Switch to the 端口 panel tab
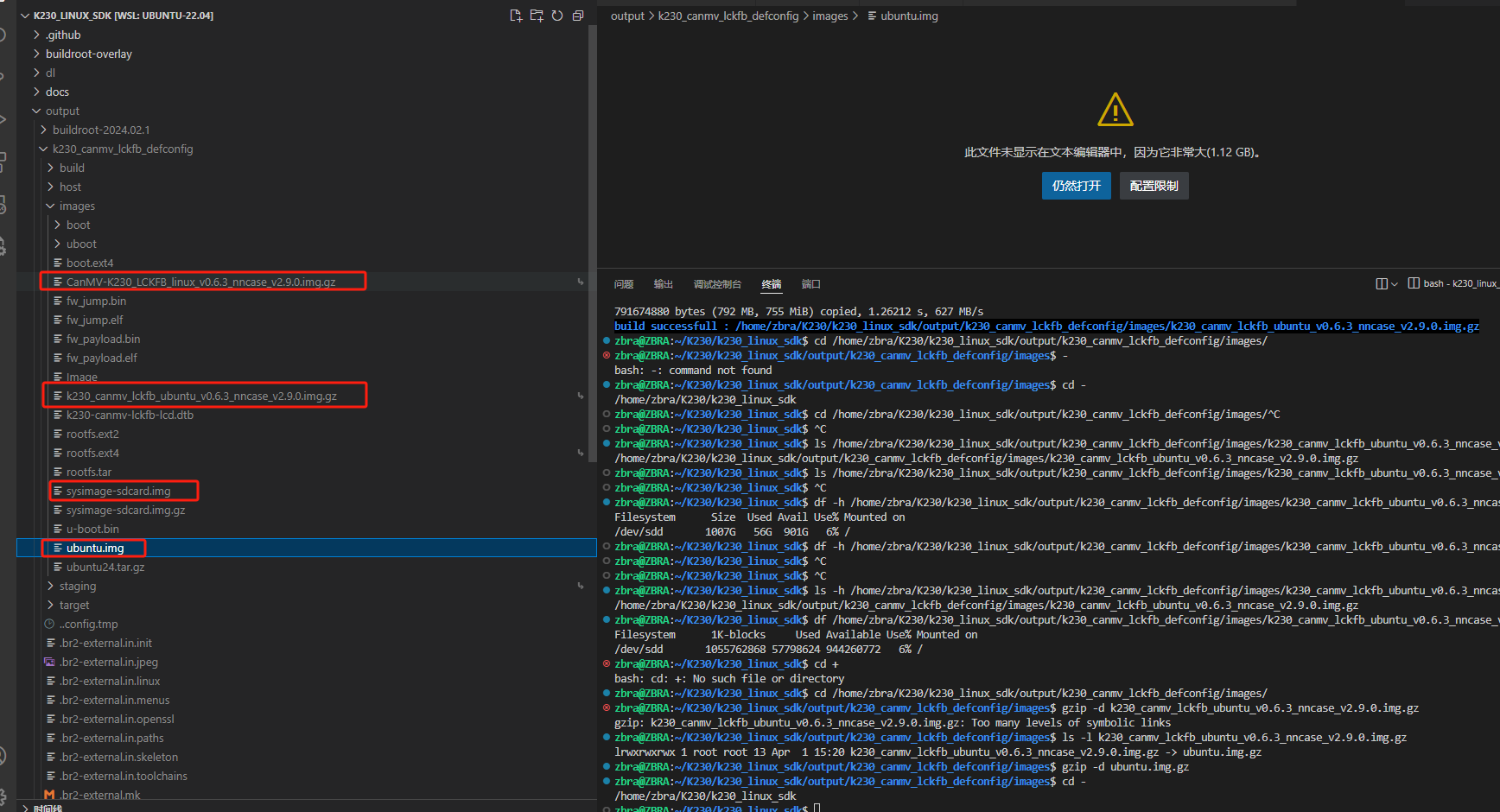1500x812 pixels. 811,284
